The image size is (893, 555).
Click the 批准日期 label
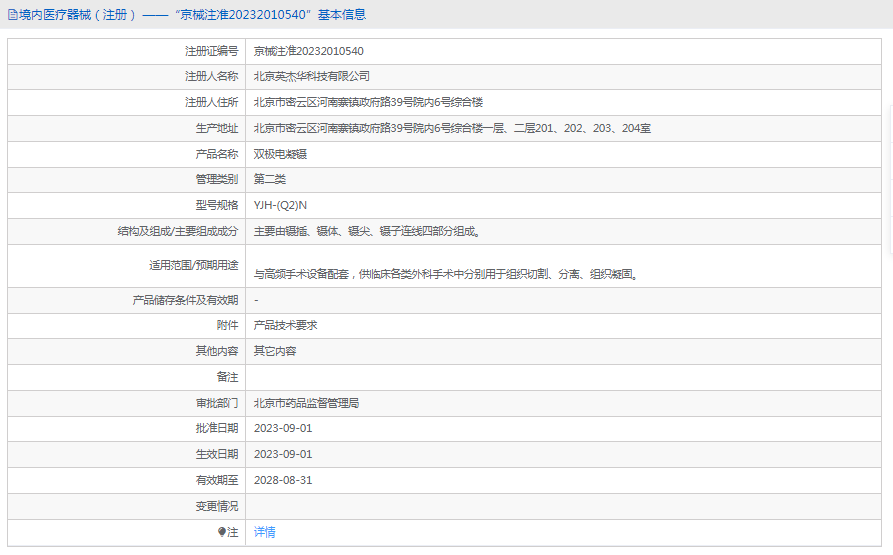[x=217, y=429]
